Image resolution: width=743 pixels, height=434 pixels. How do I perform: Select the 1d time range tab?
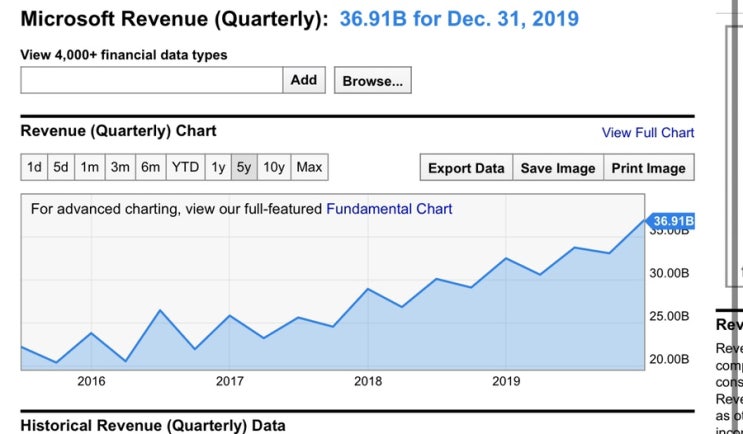pos(34,167)
